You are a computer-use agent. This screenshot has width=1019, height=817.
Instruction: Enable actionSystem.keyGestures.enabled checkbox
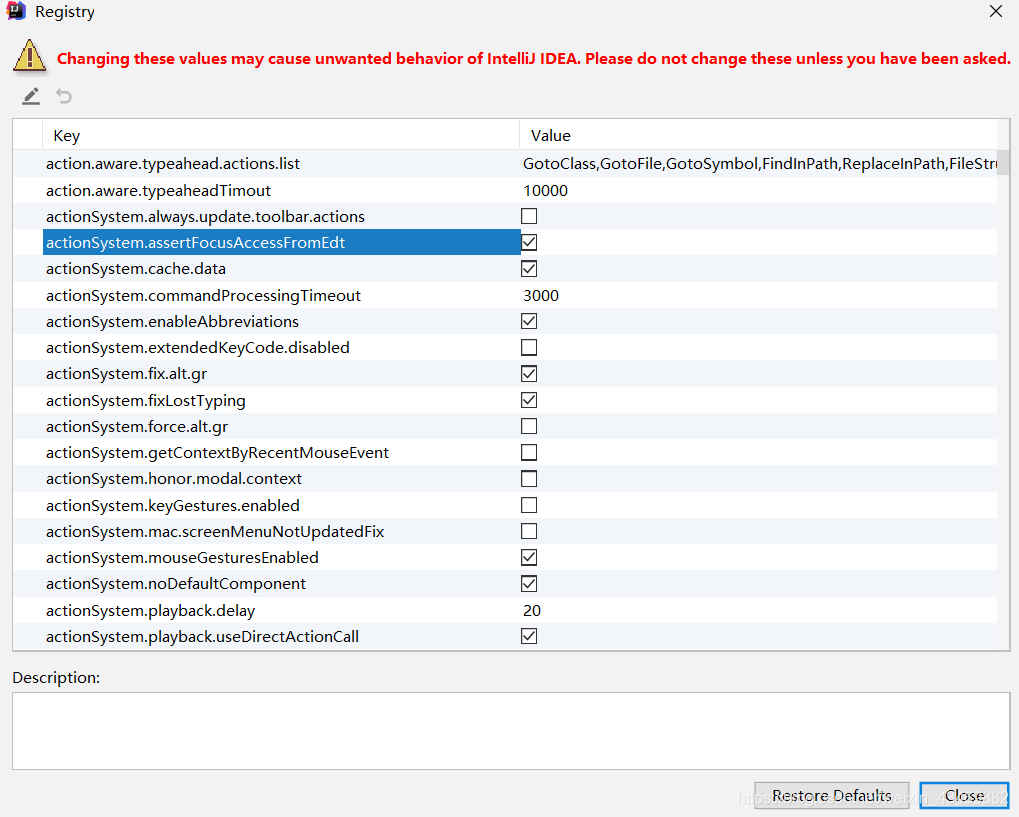tap(529, 505)
